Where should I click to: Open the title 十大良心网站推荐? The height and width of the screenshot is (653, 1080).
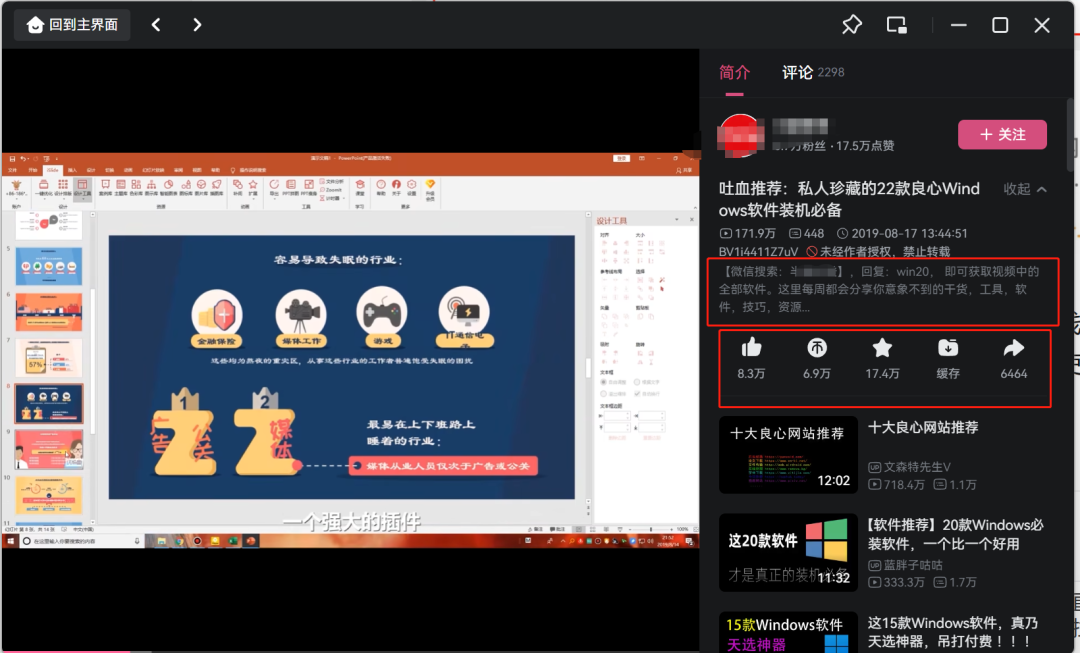coord(923,428)
